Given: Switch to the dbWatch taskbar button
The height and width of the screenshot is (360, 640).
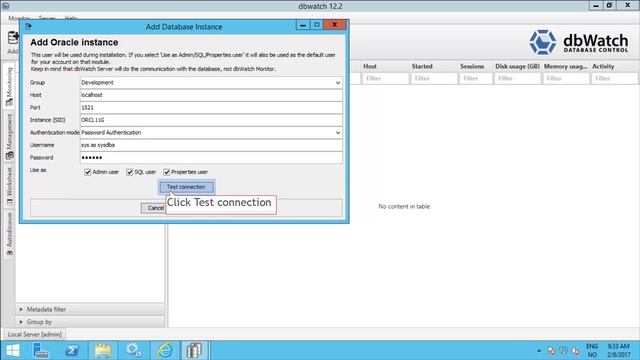Looking at the screenshot, I should (195, 350).
